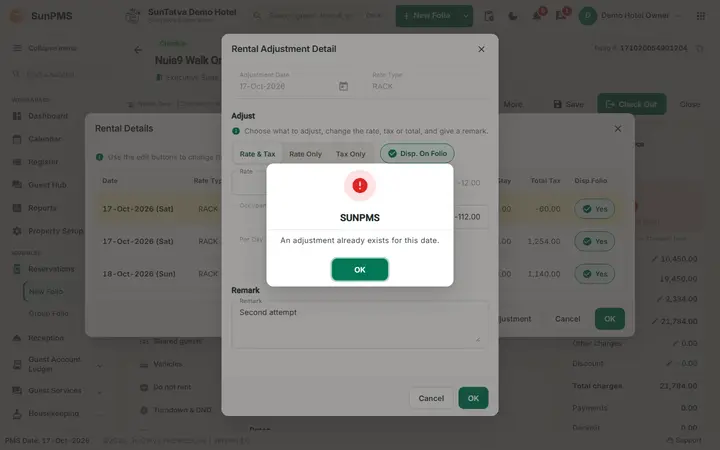The height and width of the screenshot is (450, 720).
Task: Open the Adjustment Date calendar picker
Action: coord(343,86)
